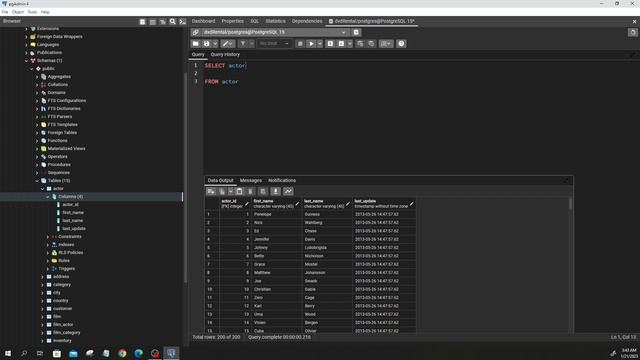Open the Object menu
The height and width of the screenshot is (360, 640).
coord(18,12)
